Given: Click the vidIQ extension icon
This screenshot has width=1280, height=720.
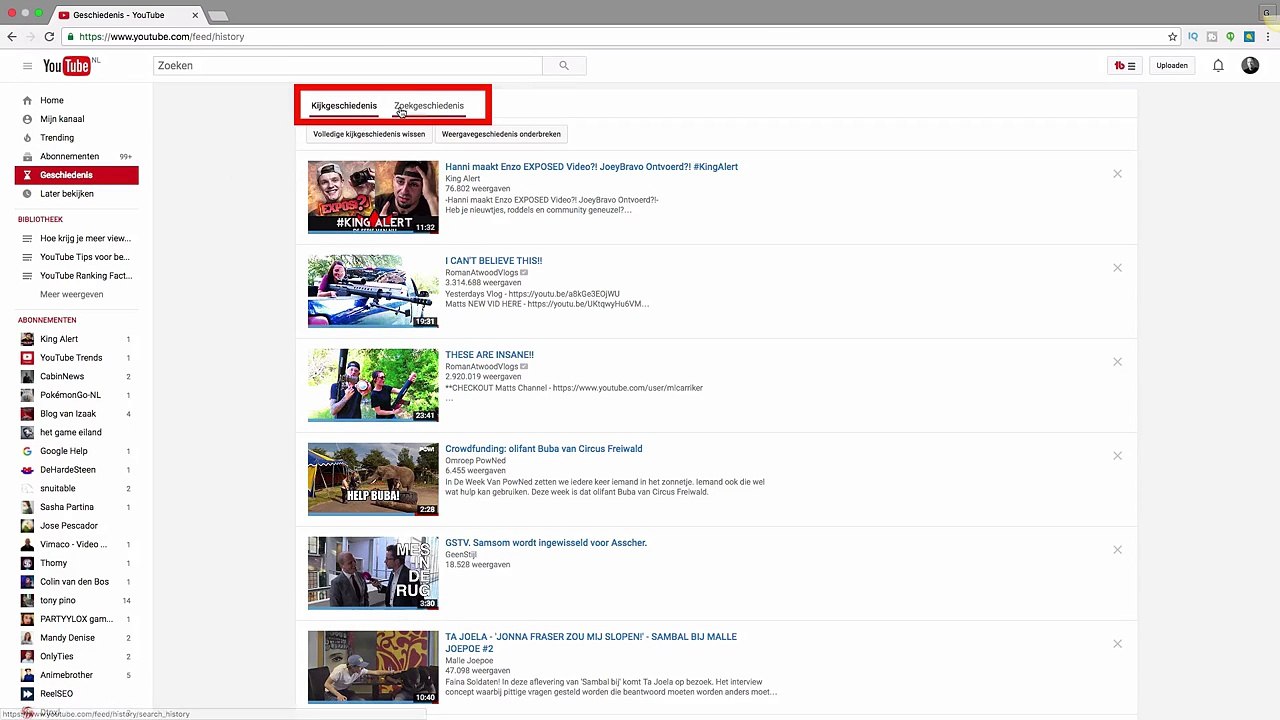Looking at the screenshot, I should pos(1193,37).
